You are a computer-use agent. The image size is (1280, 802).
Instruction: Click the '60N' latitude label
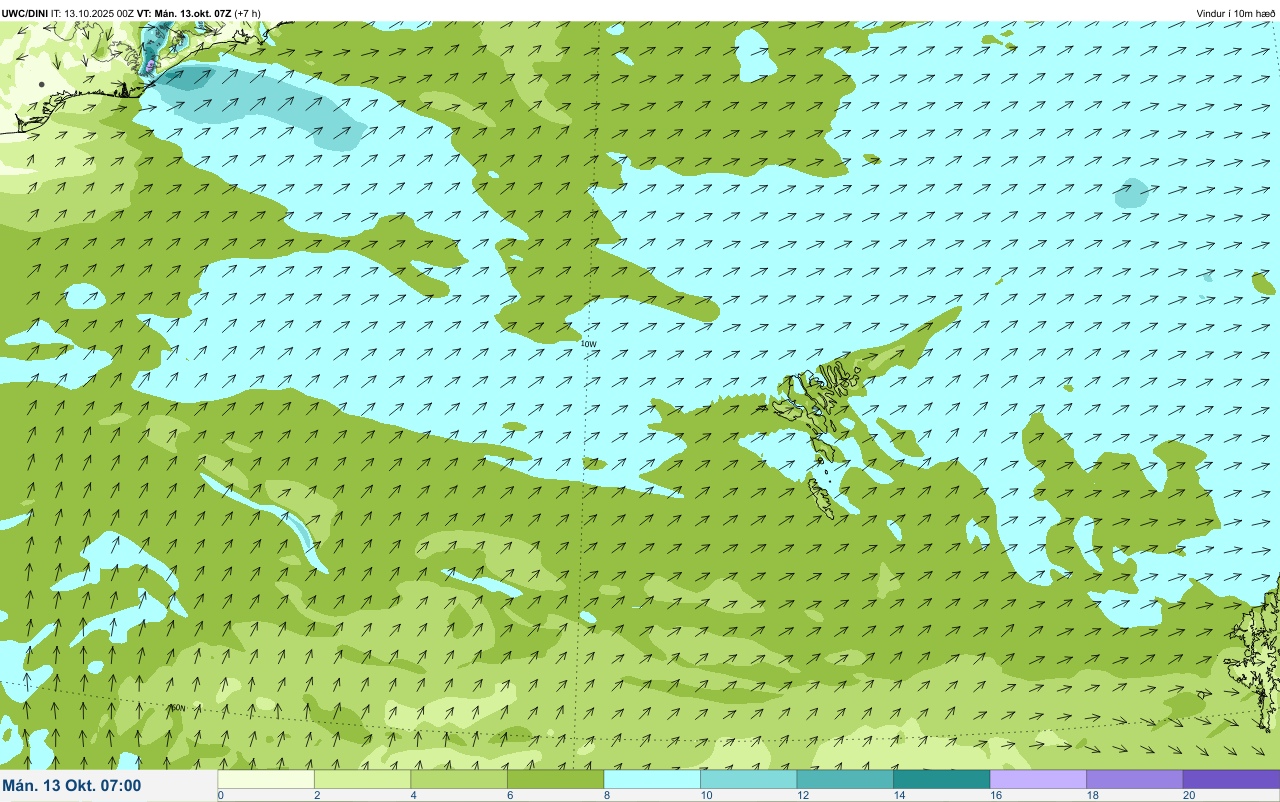(178, 708)
